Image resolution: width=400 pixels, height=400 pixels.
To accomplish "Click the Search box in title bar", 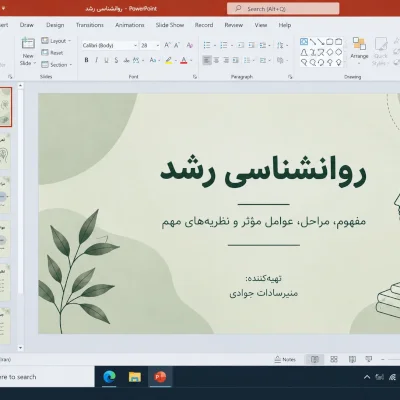I will (283, 9).
